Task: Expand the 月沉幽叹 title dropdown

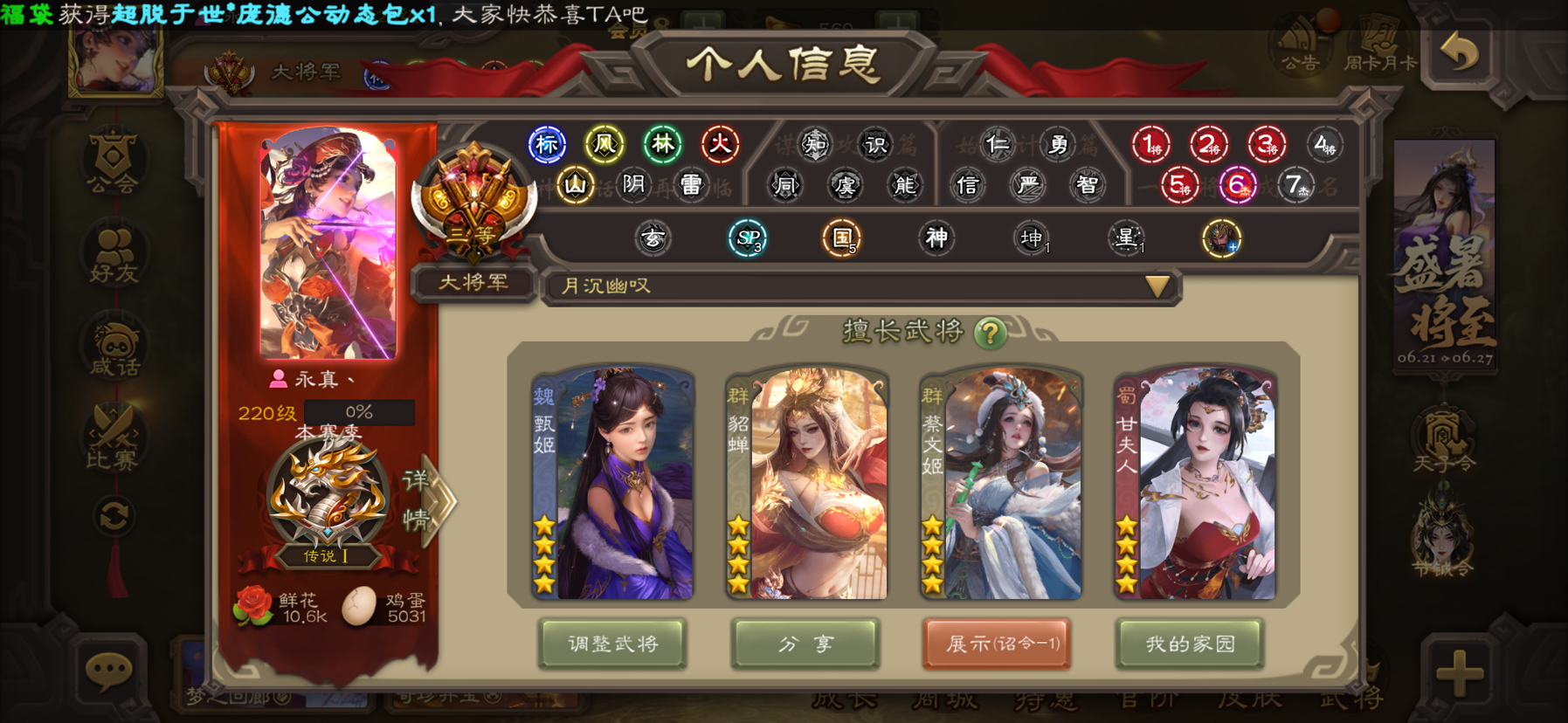Action: pyautogui.click(x=861, y=286)
